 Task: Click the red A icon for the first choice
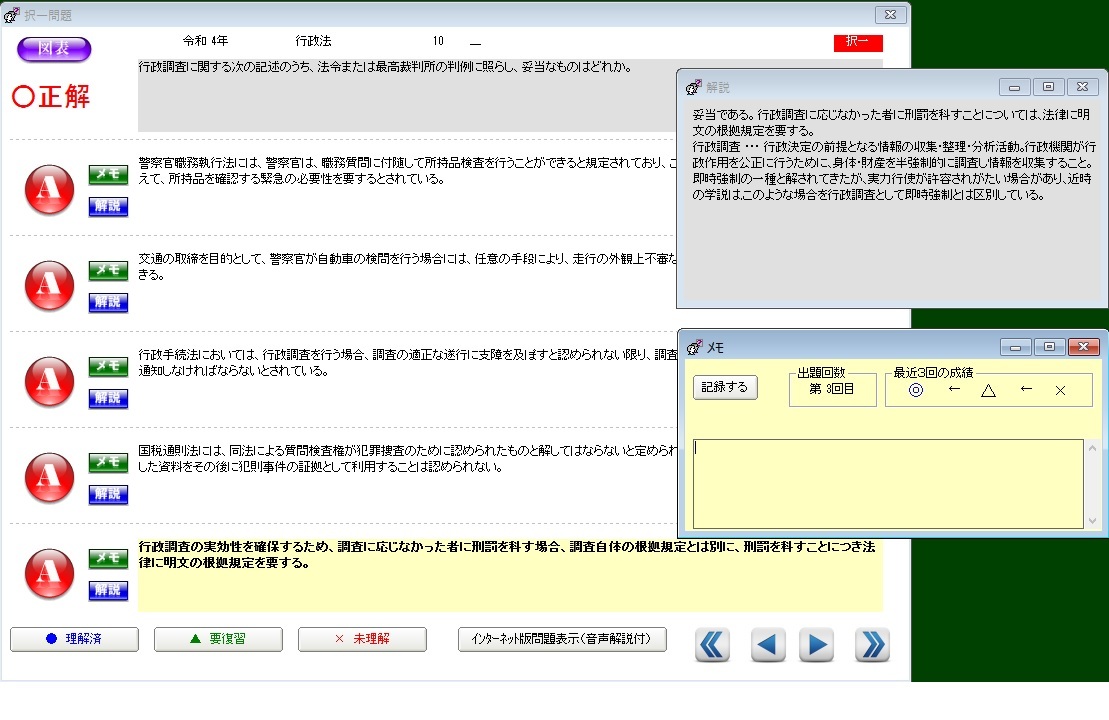click(49, 190)
